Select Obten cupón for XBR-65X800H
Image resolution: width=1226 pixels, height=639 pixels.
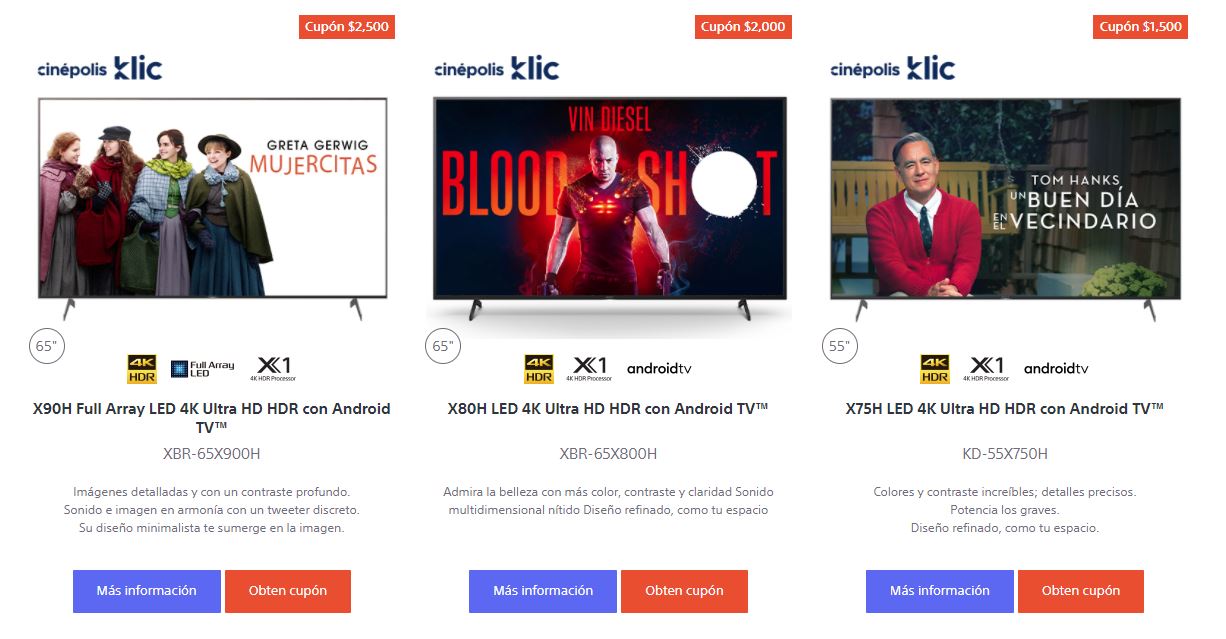pos(684,591)
